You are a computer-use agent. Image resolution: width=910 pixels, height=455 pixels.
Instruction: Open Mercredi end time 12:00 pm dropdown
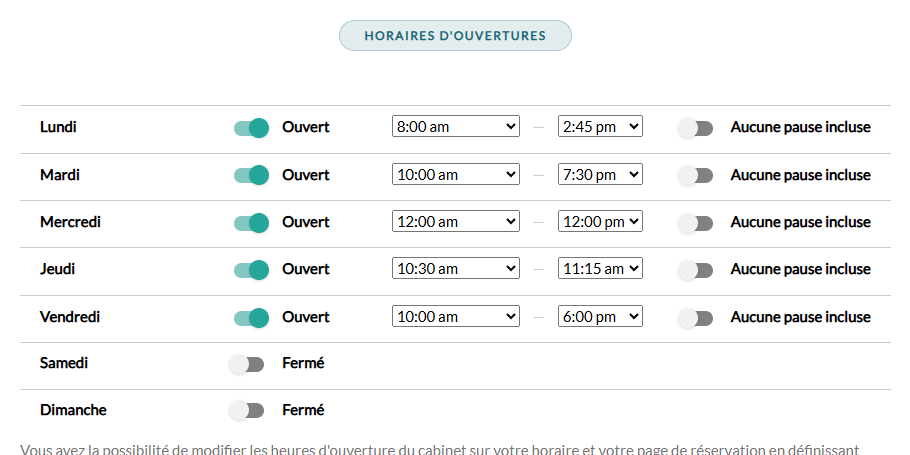coord(600,222)
